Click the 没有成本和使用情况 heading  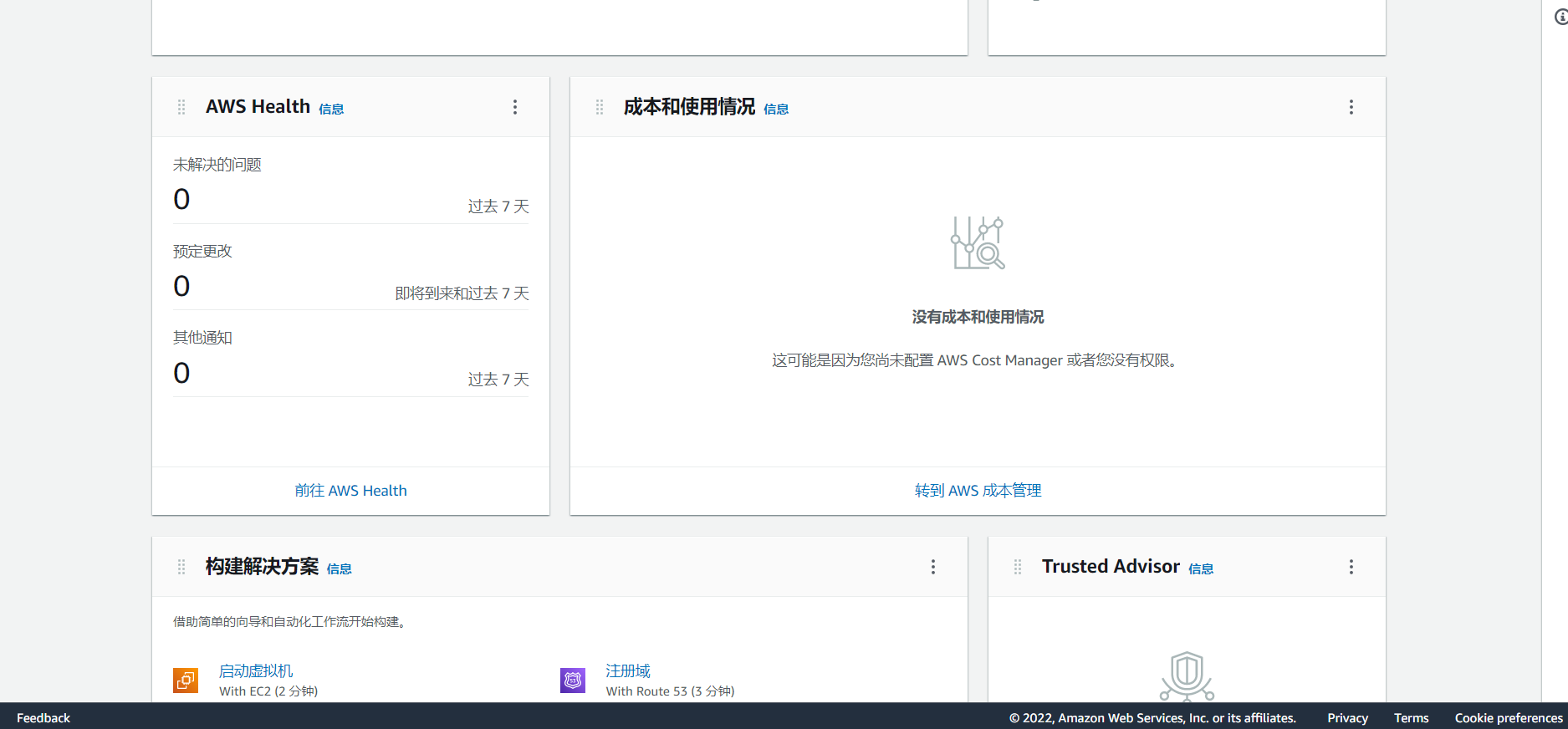978,317
